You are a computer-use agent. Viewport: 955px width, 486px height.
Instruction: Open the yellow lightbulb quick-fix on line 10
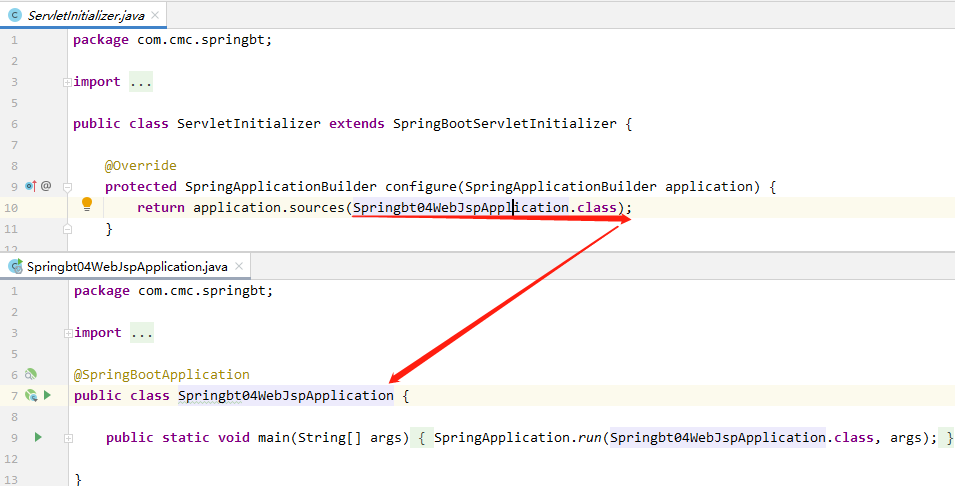(87, 204)
